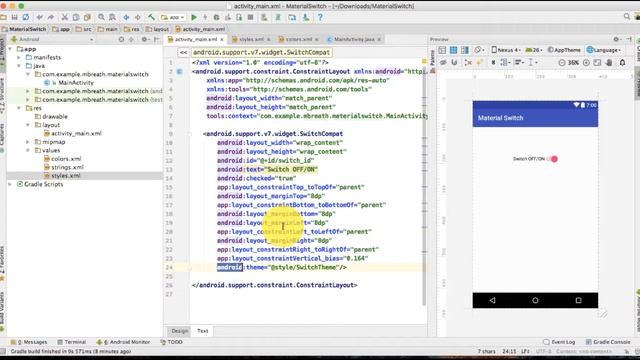Image resolution: width=640 pixels, height=360 pixels.
Task: Click the Redo arrow in the main toolbar
Action: [51, 17]
